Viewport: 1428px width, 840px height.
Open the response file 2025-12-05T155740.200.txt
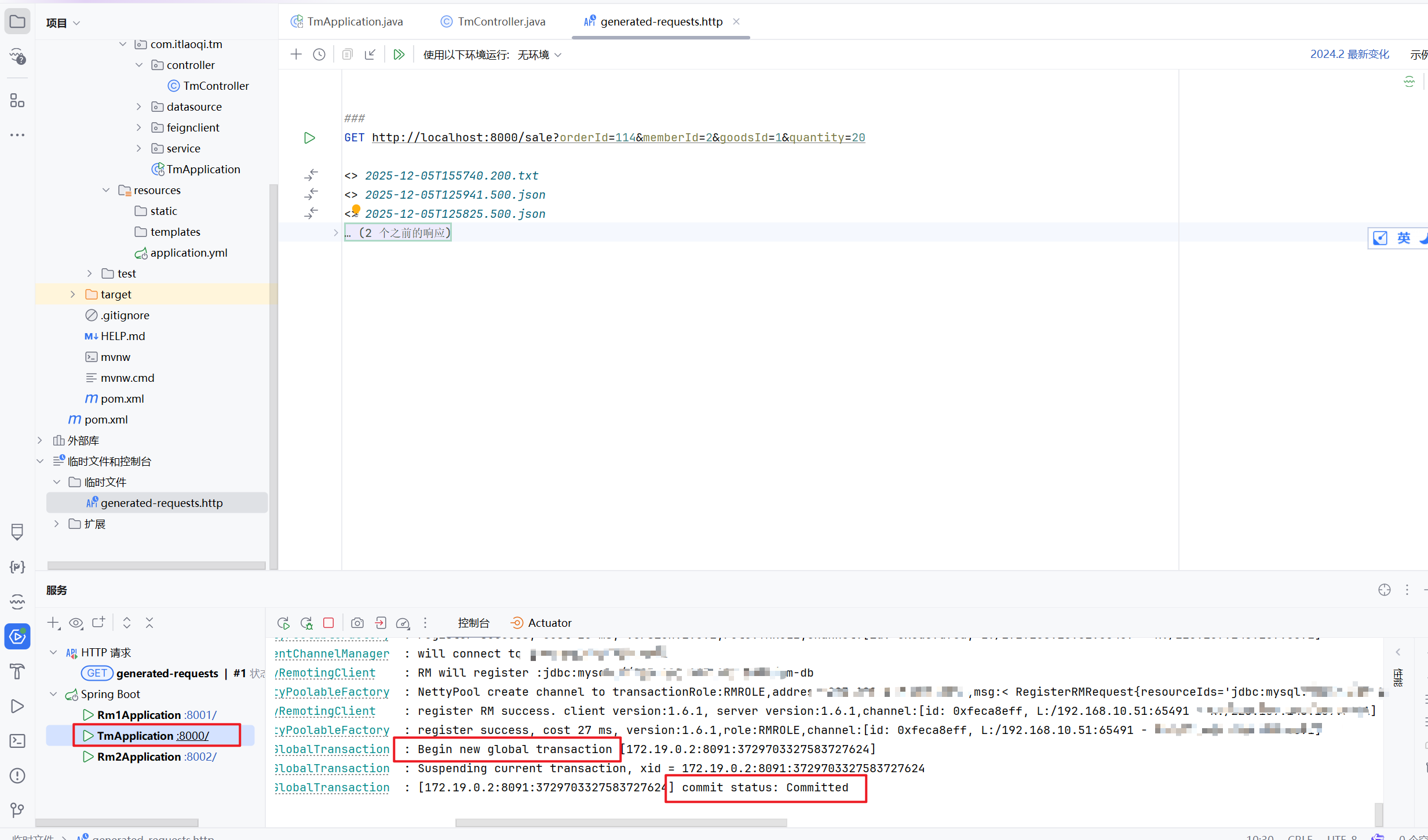451,176
